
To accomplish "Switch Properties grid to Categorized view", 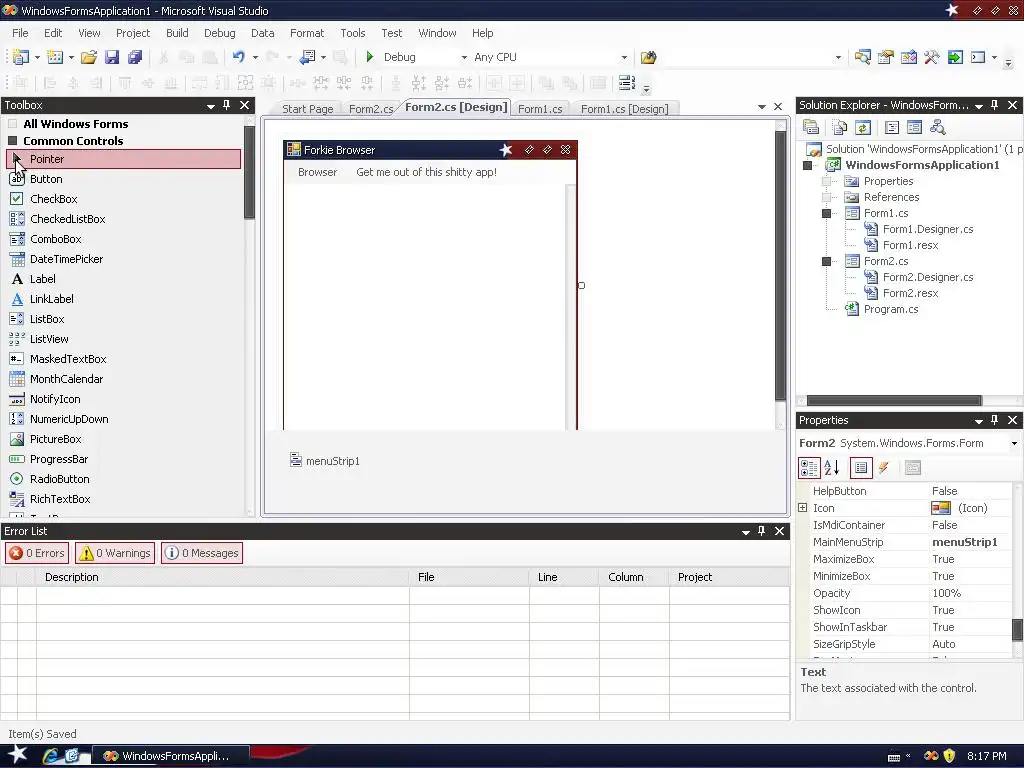I will [x=809, y=468].
